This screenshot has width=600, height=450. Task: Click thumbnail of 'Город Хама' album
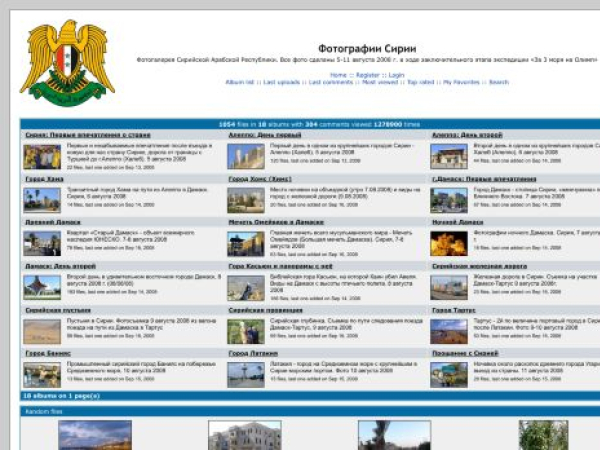[x=42, y=200]
